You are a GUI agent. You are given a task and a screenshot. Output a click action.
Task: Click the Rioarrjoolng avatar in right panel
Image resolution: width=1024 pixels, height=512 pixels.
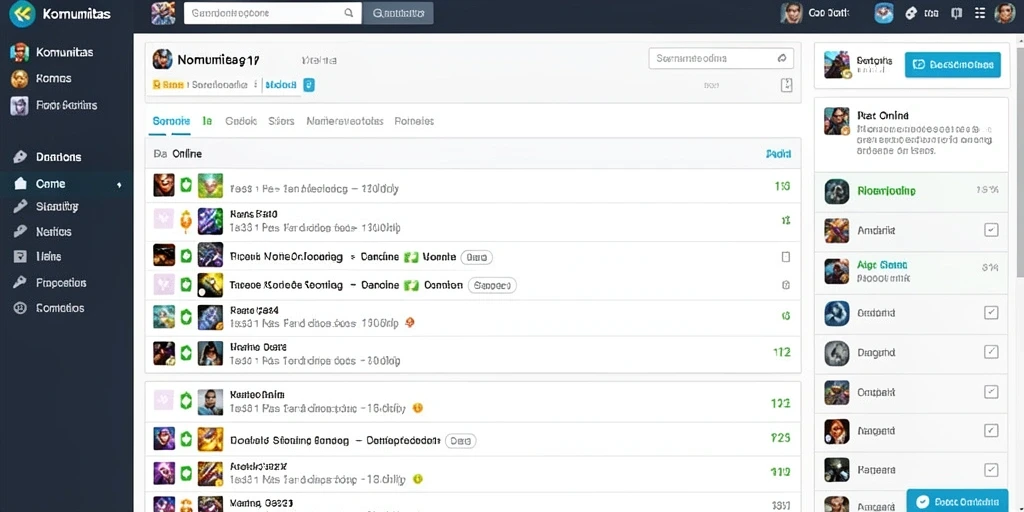pos(837,191)
